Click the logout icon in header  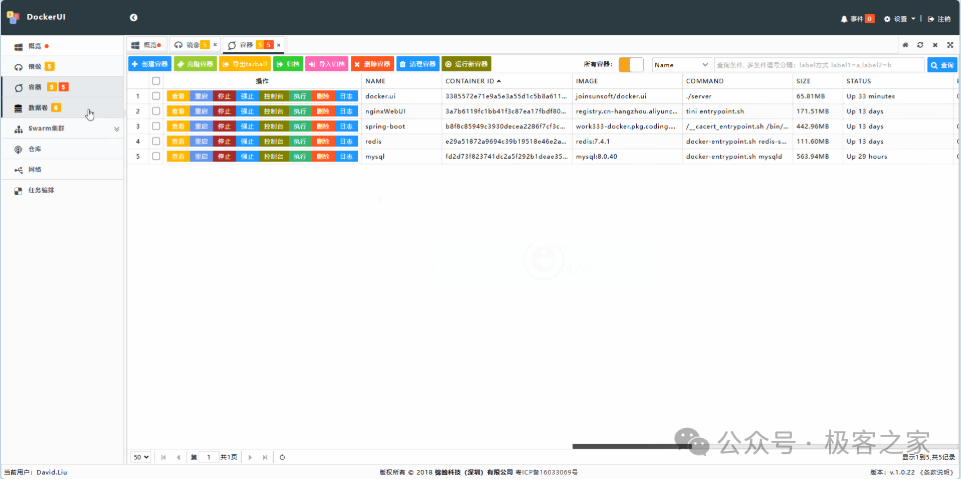pyautogui.click(x=931, y=19)
